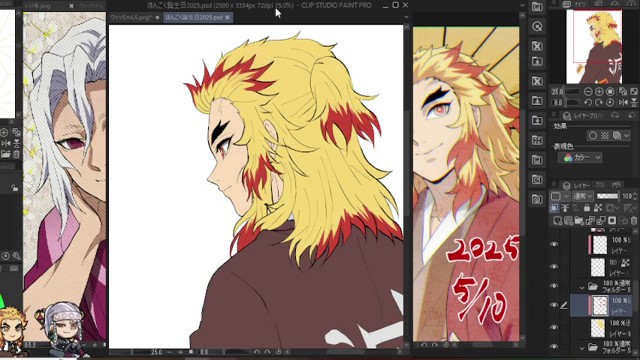Open the 通常 blending mode dropdown
The height and width of the screenshot is (360, 640).
583,196
